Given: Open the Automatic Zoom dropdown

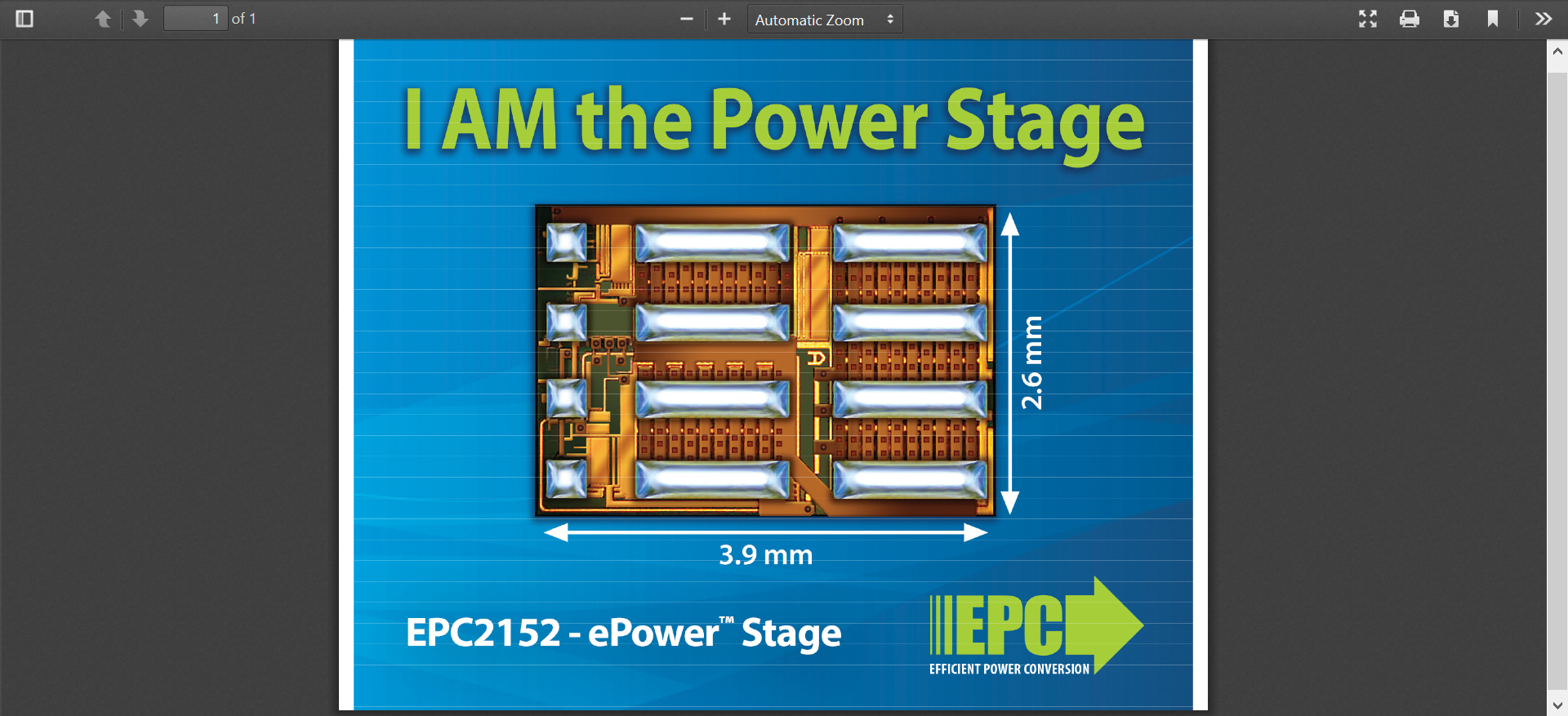Looking at the screenshot, I should point(824,20).
